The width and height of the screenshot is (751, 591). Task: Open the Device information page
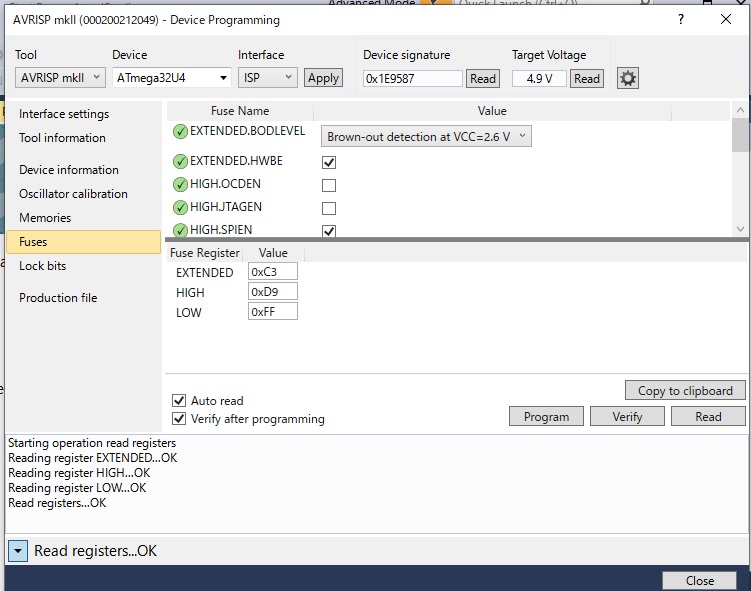click(x=69, y=170)
